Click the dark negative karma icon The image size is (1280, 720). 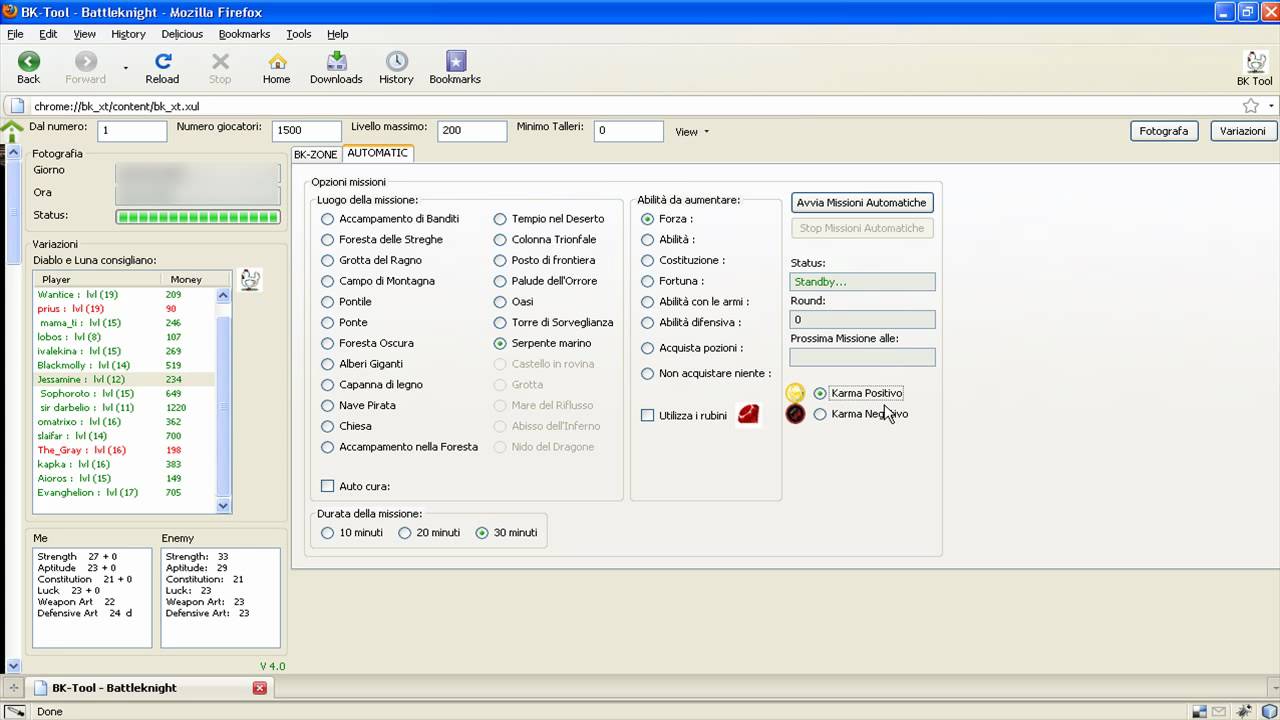[795, 413]
